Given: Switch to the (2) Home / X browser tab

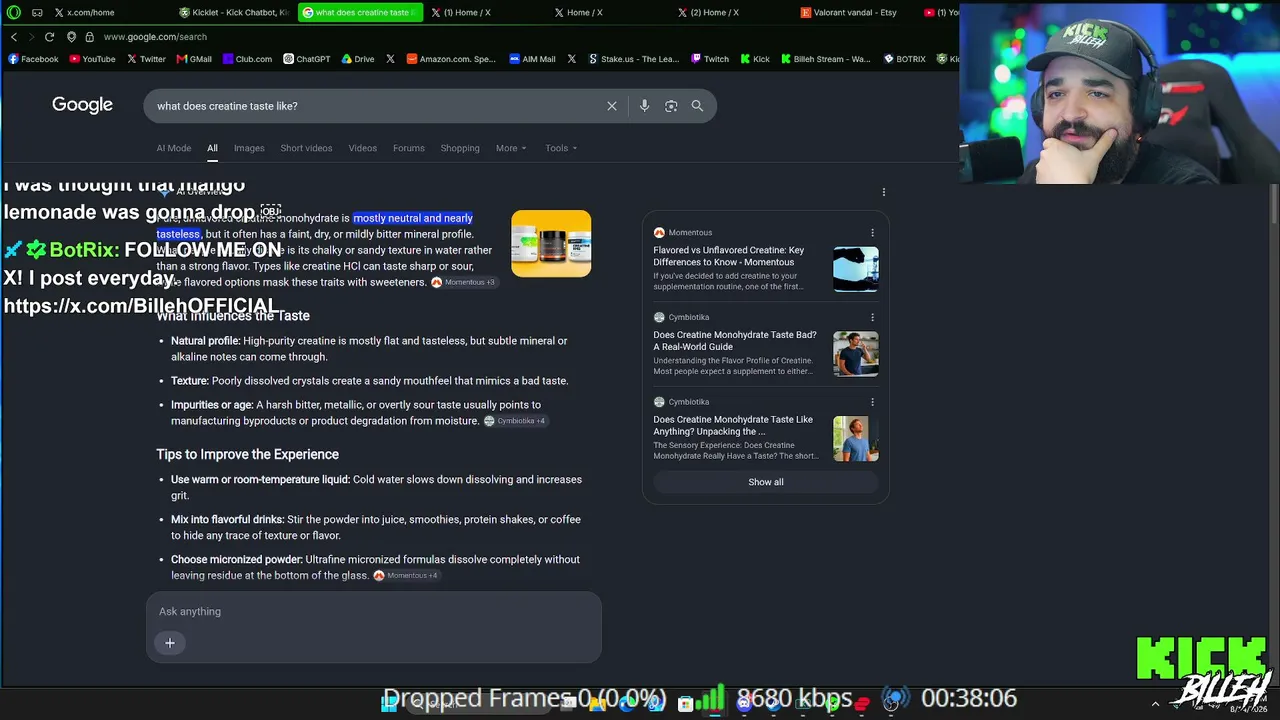Looking at the screenshot, I should pyautogui.click(x=731, y=12).
